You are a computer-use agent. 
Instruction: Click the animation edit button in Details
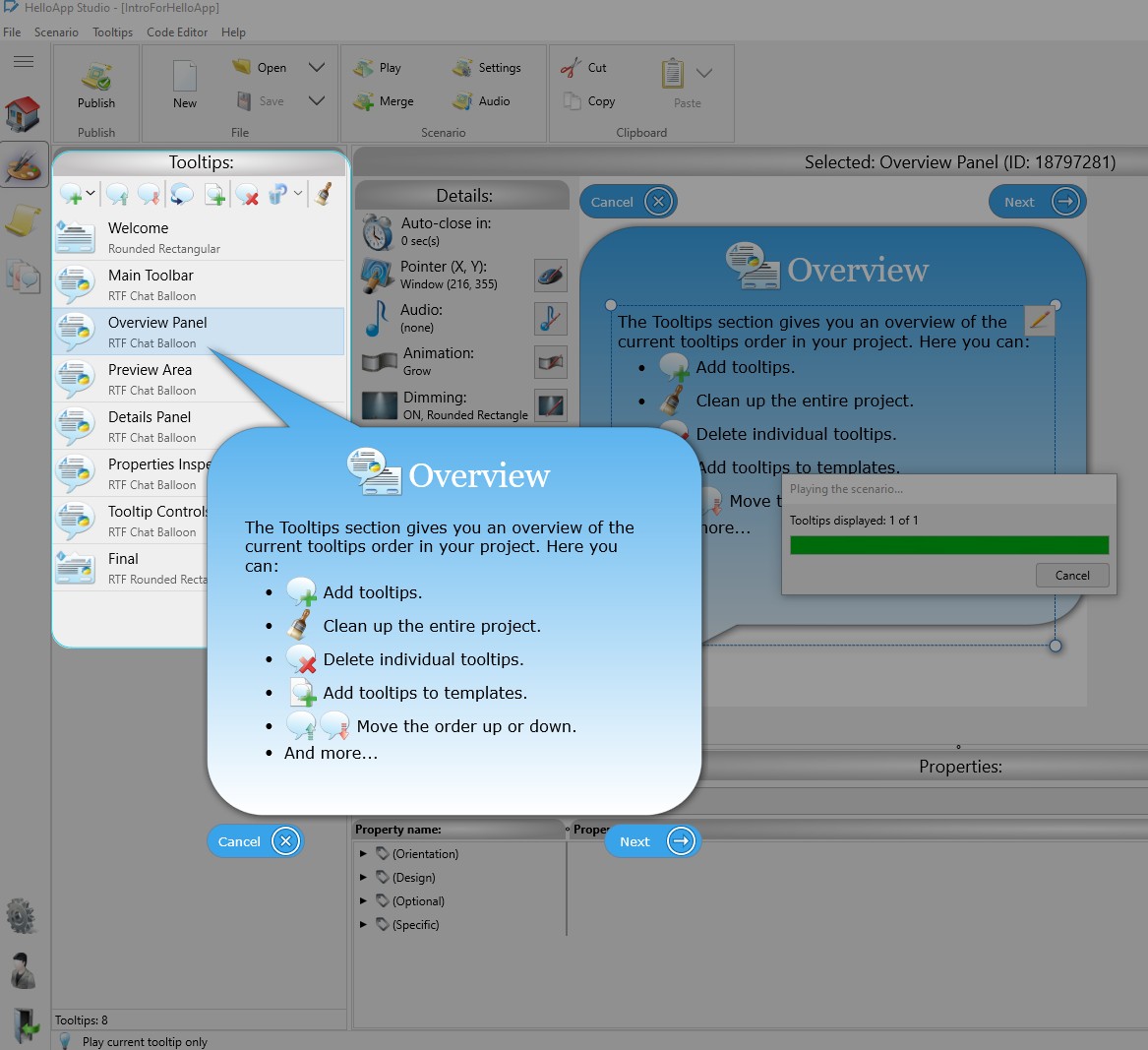(x=551, y=362)
